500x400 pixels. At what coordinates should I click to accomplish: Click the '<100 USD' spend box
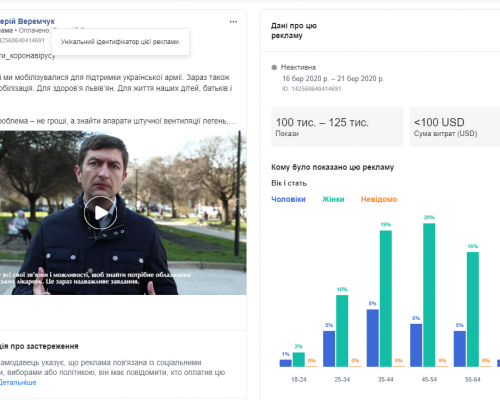(455, 127)
